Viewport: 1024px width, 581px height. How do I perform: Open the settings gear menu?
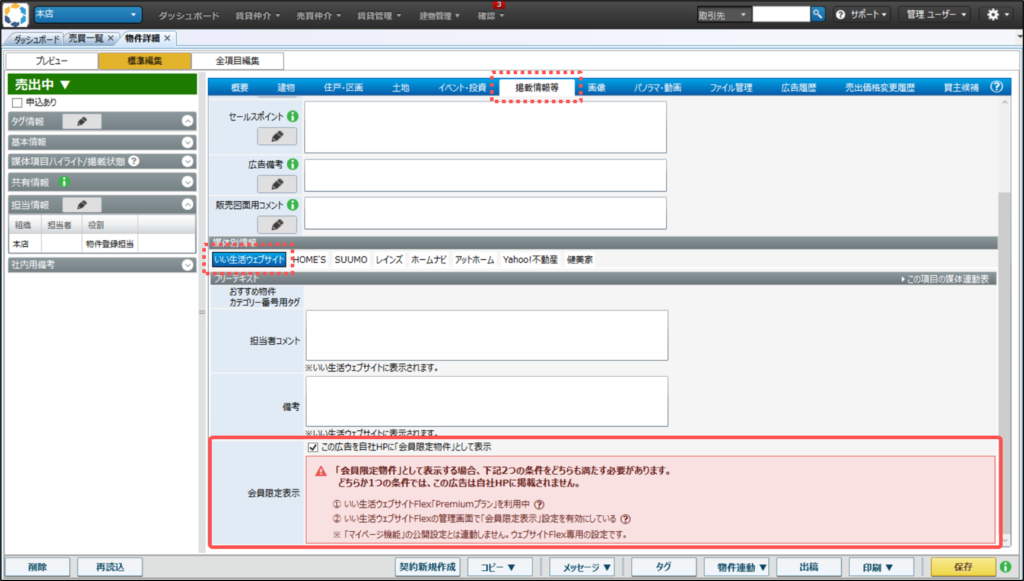[x=996, y=15]
